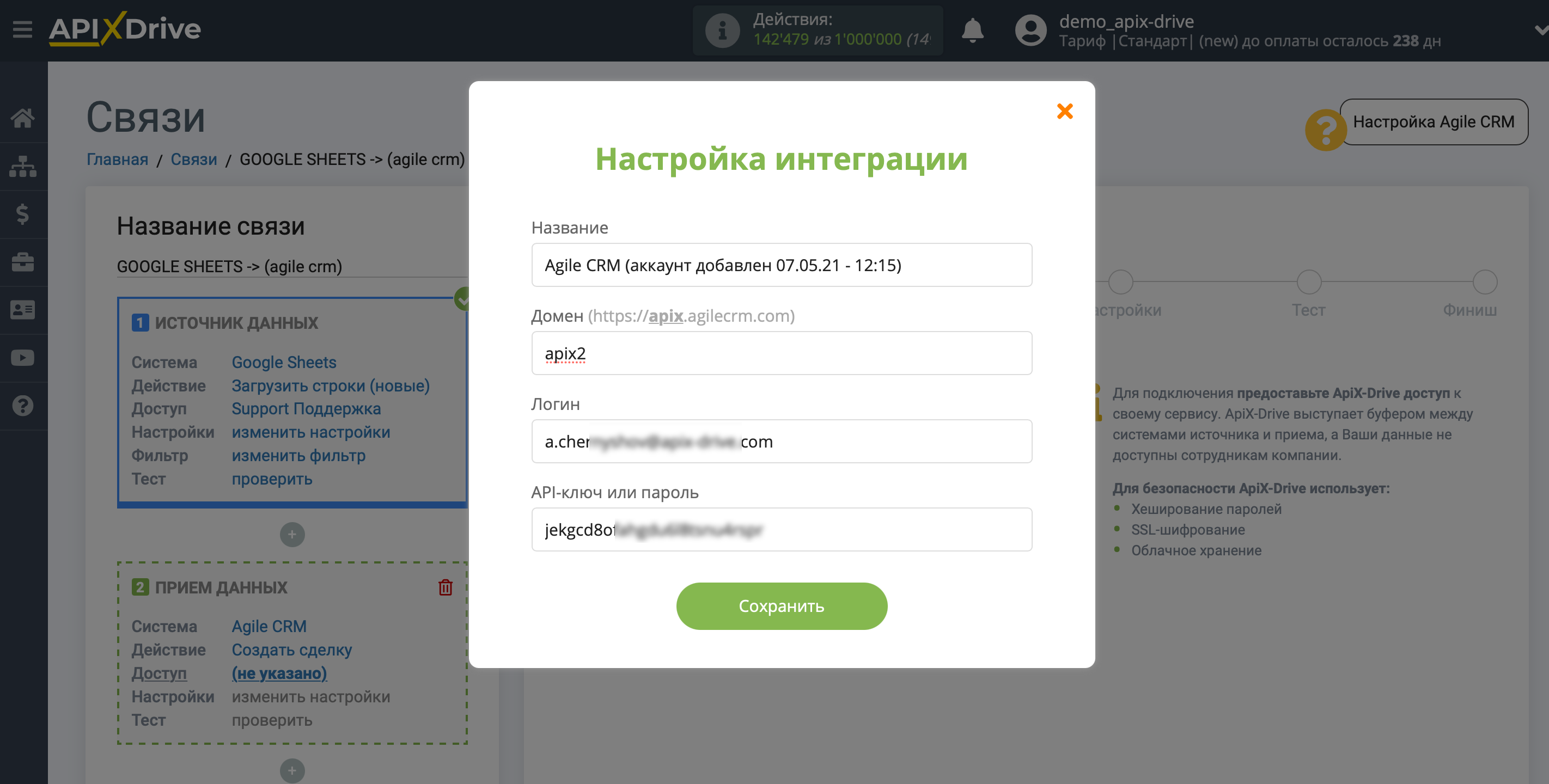Click the demo_apix-drive account name

[x=1126, y=21]
